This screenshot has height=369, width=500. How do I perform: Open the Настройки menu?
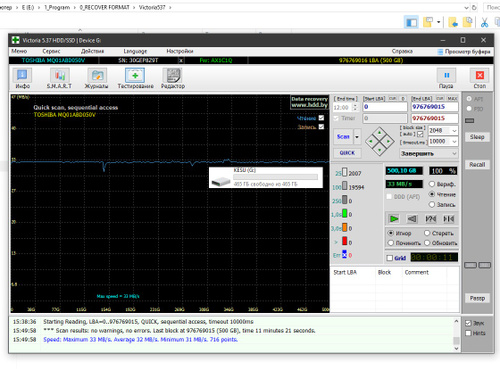click(180, 51)
